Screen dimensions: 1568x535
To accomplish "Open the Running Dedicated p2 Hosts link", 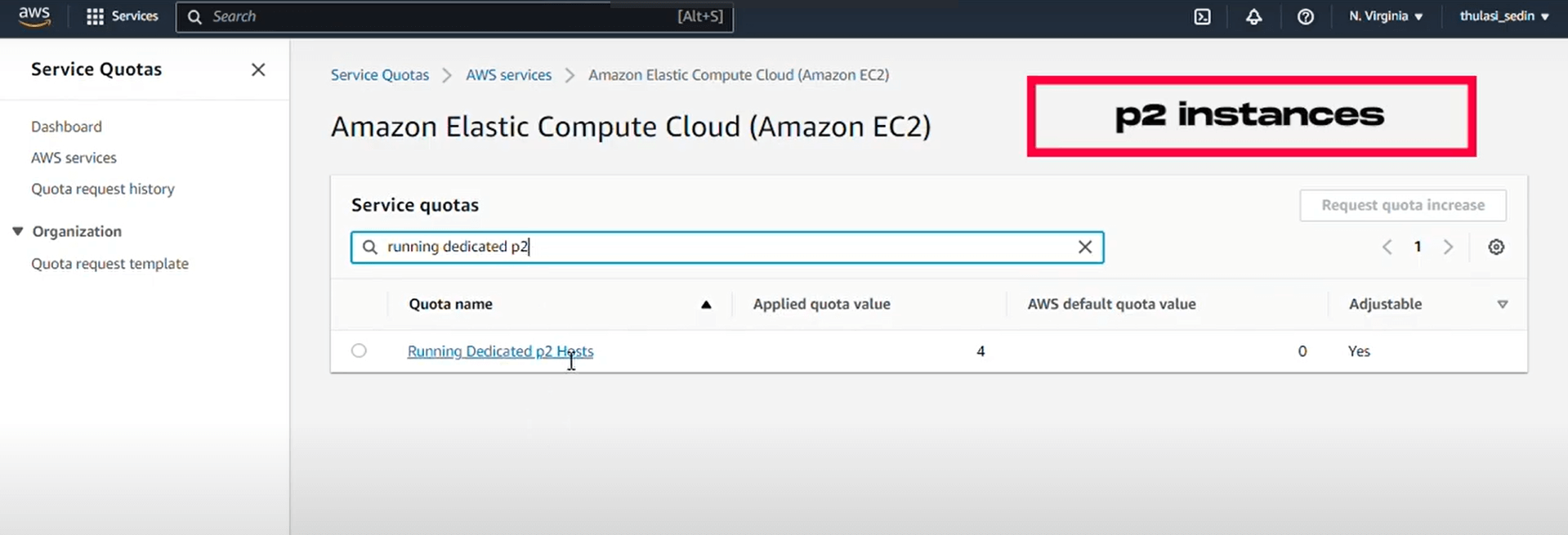I will [500, 351].
